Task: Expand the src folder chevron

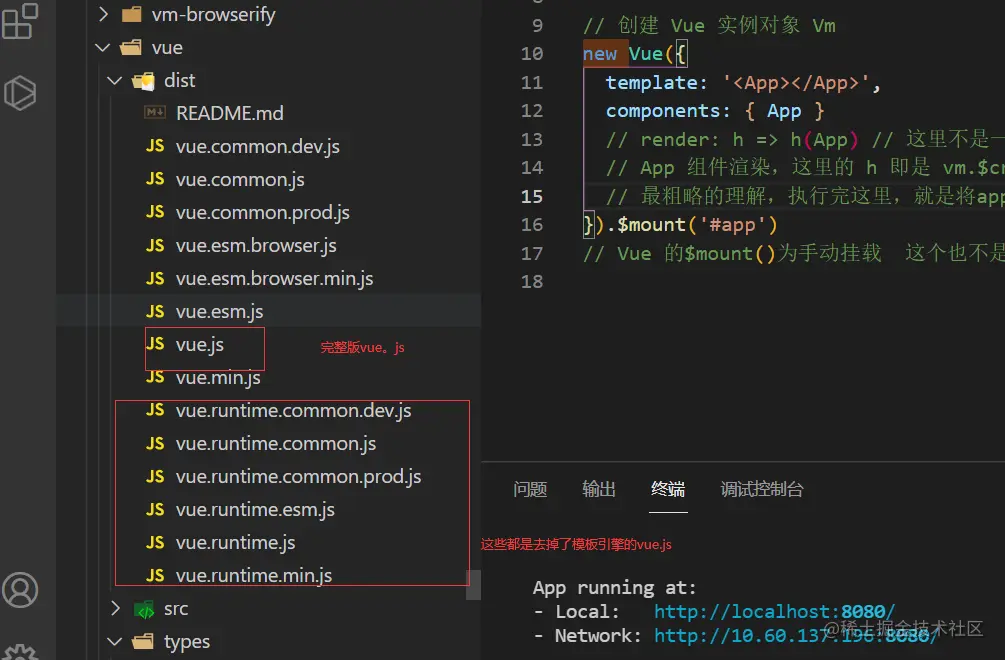Action: point(115,608)
